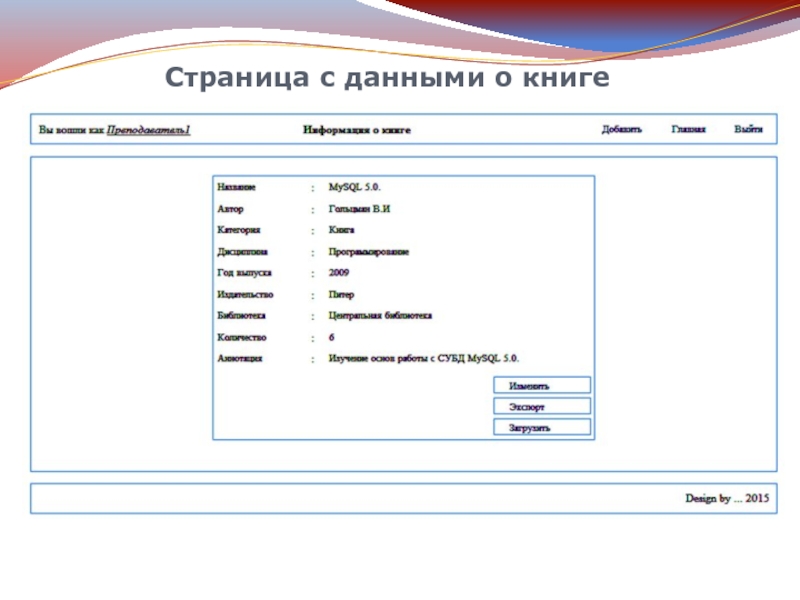Click the Издательство field label
This screenshot has height=600, width=800.
[x=245, y=295]
